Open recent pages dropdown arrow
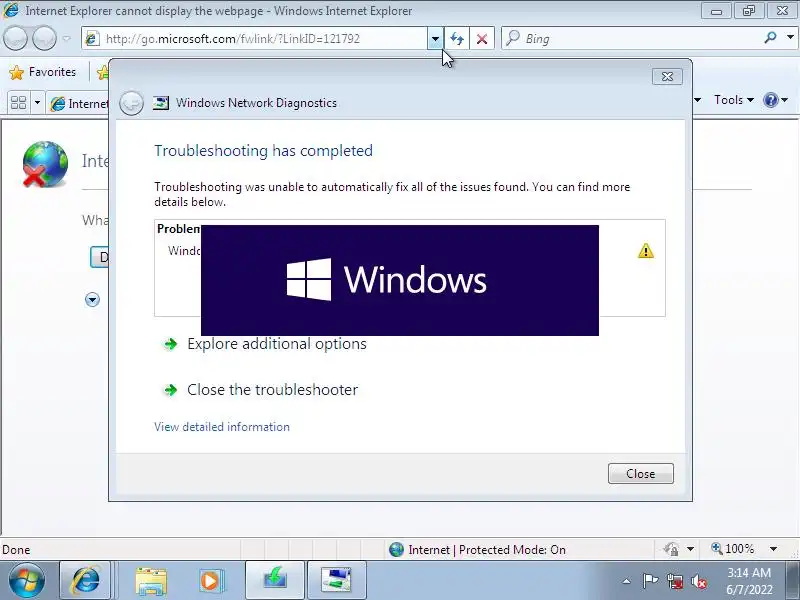The image size is (800, 600). 66,39
